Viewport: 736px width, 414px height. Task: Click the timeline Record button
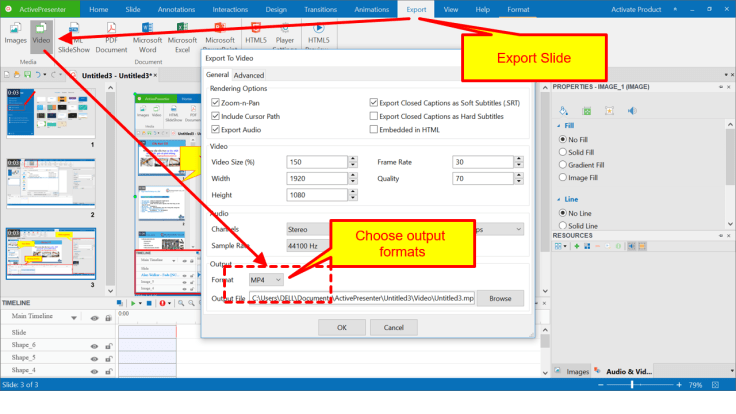pyautogui.click(x=162, y=303)
